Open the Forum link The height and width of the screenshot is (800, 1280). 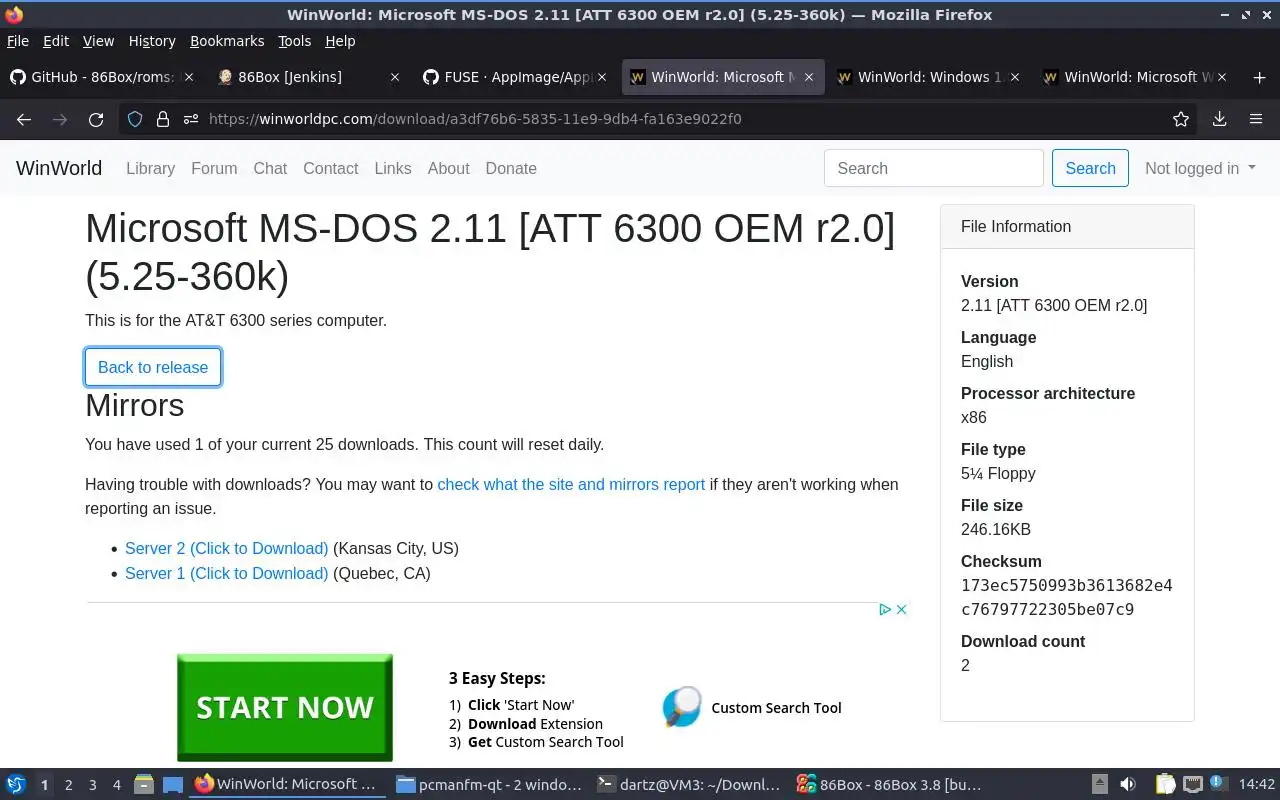(214, 168)
